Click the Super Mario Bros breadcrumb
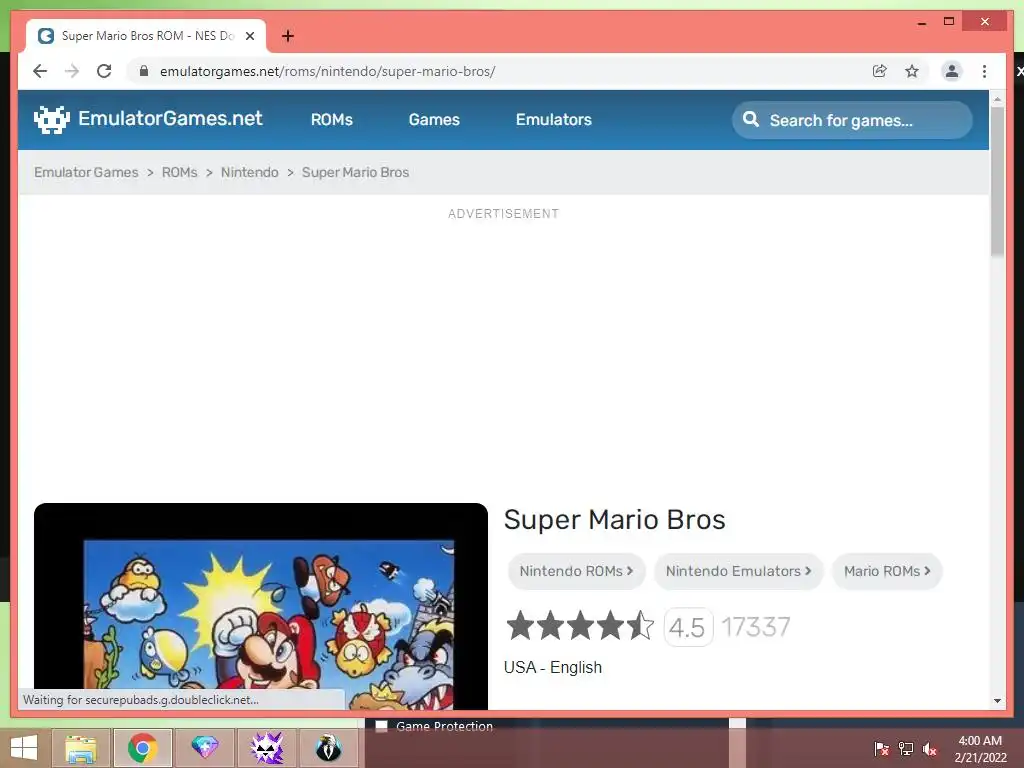This screenshot has width=1024, height=768. tap(355, 172)
